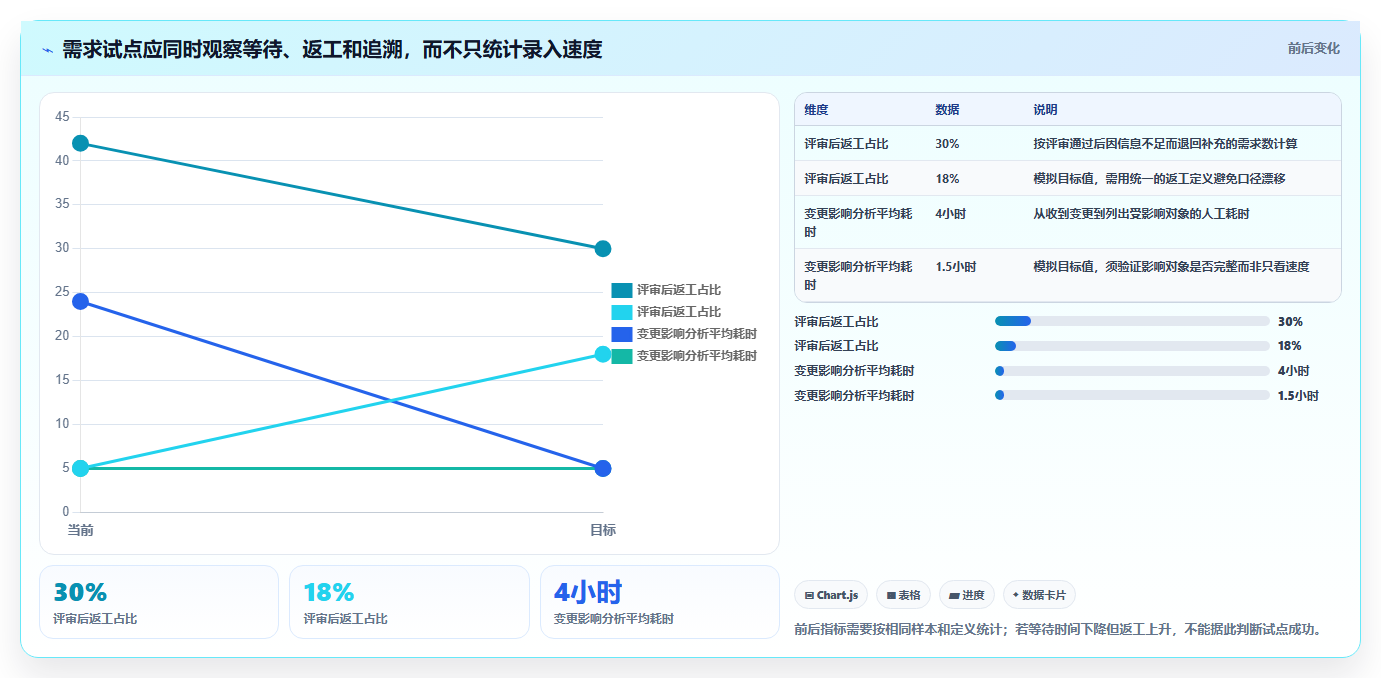Click the footer note starting 前后指标需要按相同样本
The height and width of the screenshot is (678, 1381).
coord(1061,629)
